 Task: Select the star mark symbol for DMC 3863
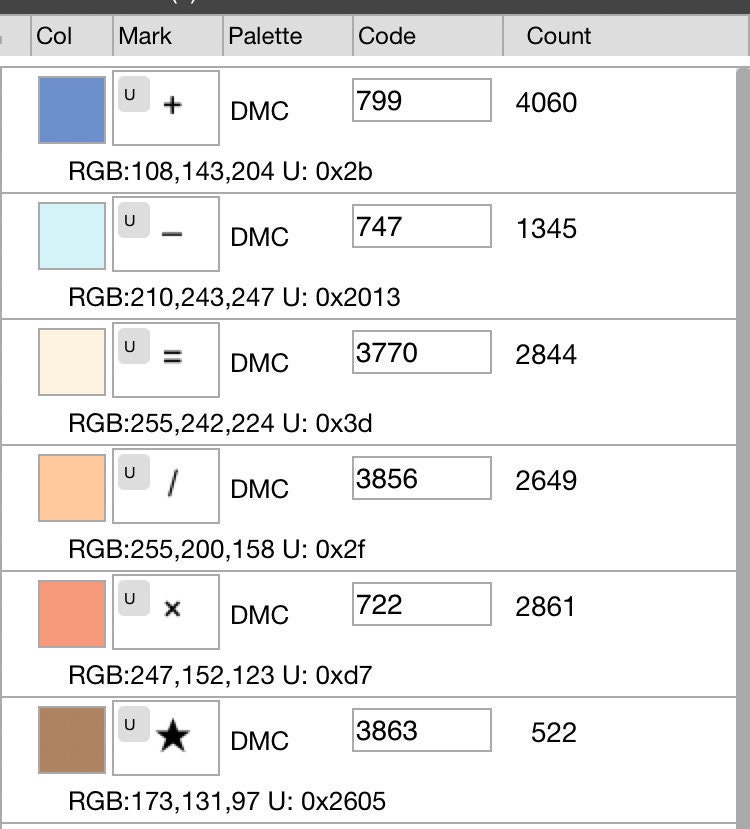(173, 736)
